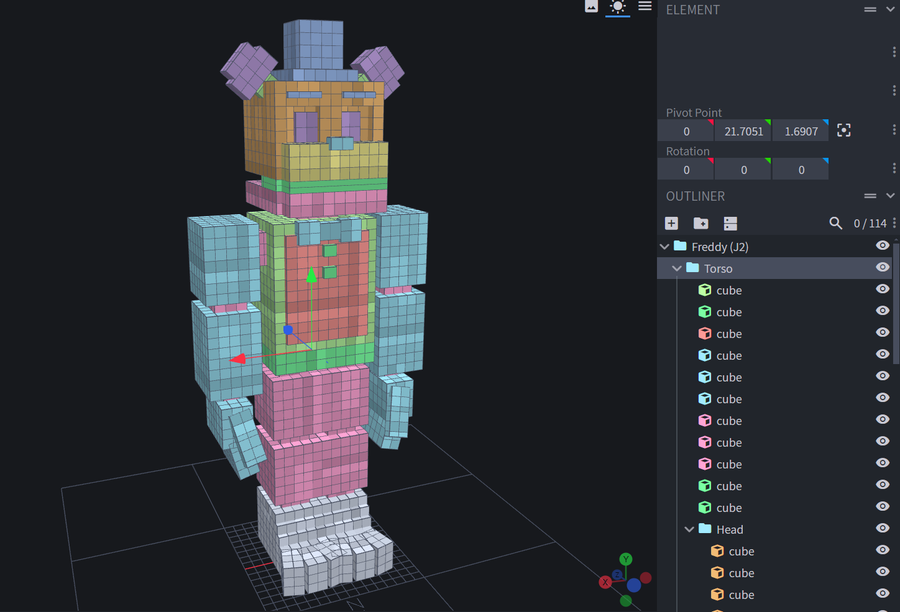
Task: Collapse the Torso group
Action: (677, 268)
